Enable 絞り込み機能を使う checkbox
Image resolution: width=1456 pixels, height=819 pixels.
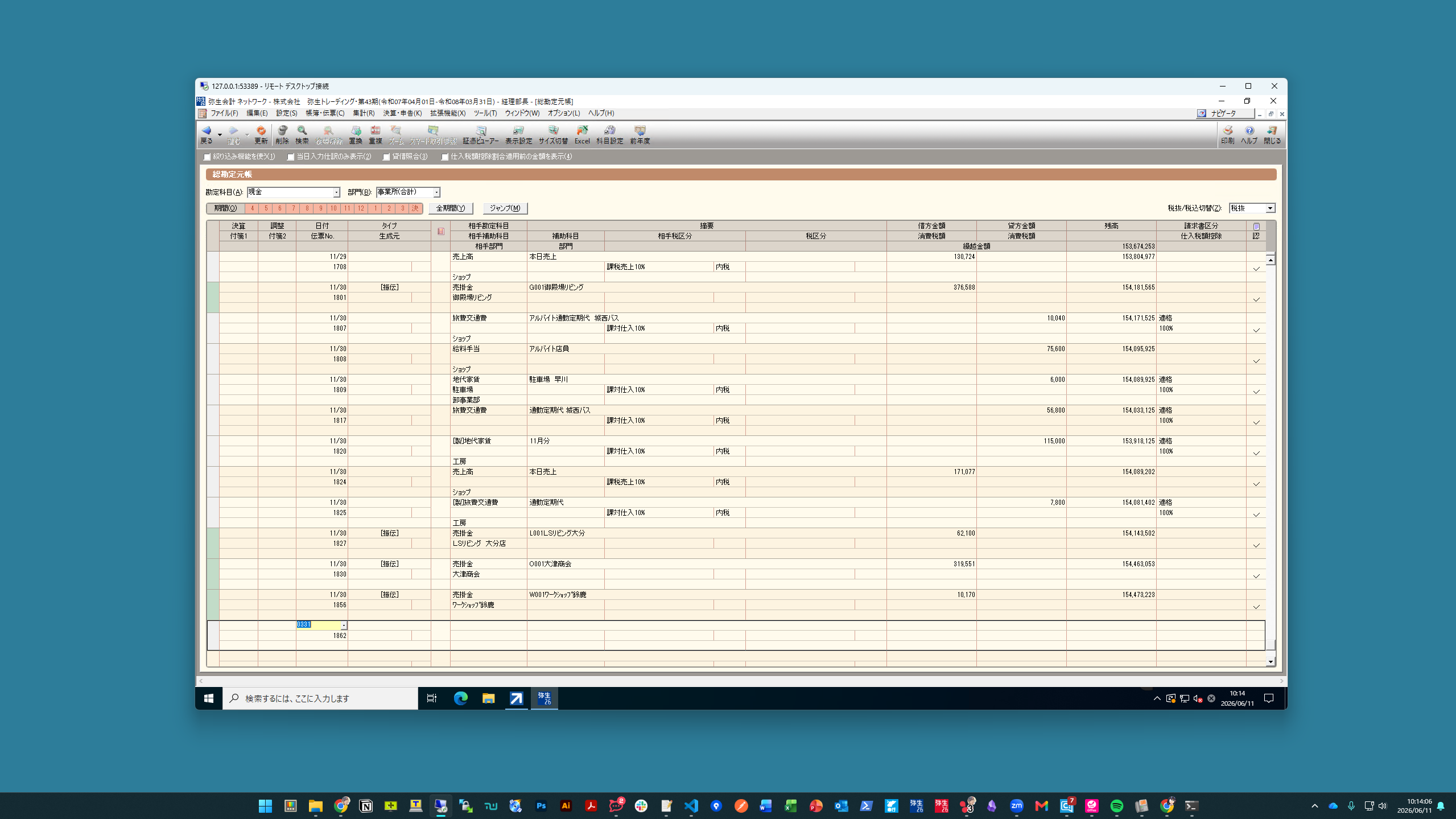pos(207,157)
